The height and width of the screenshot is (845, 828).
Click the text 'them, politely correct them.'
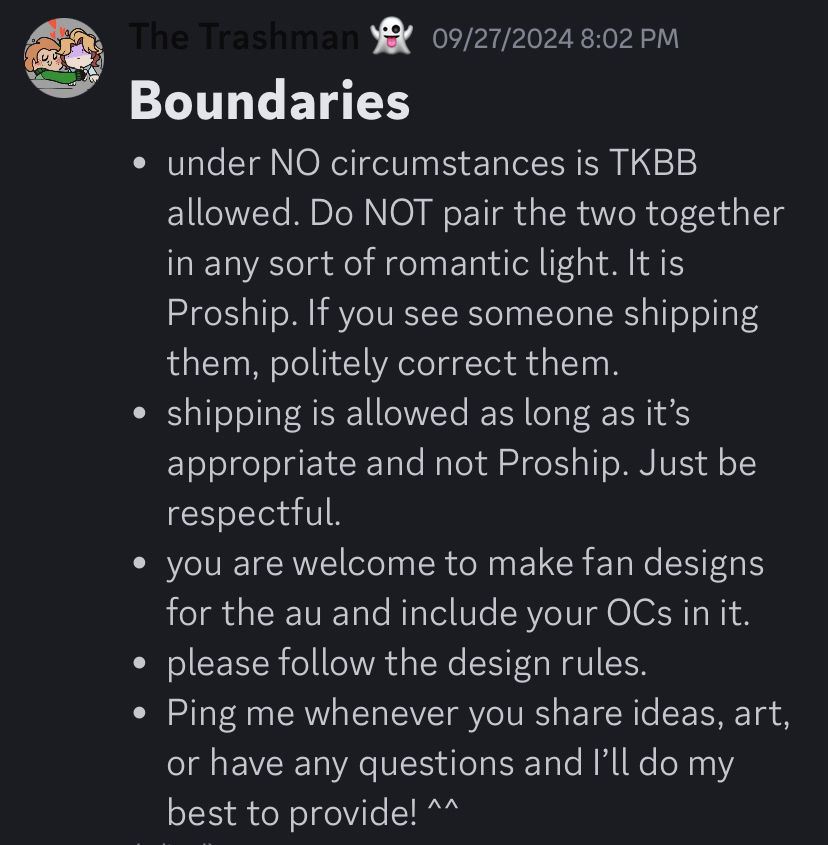click(x=392, y=363)
